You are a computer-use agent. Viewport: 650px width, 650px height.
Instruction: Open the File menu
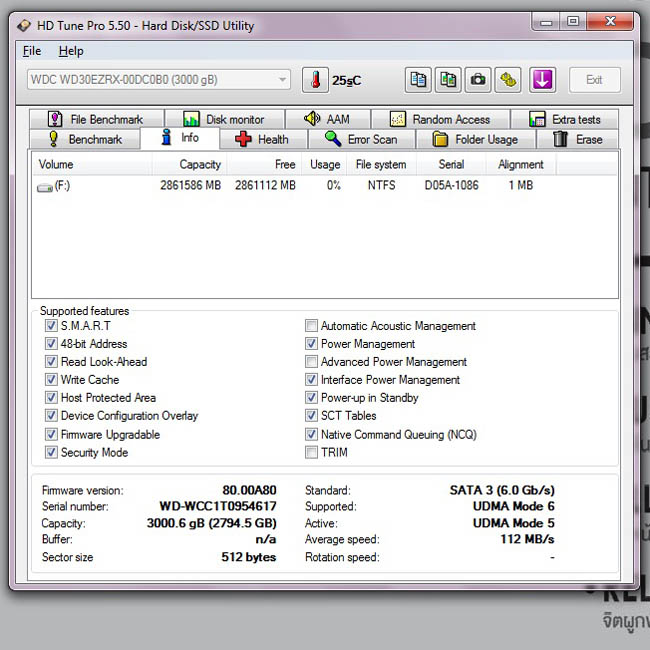tap(32, 51)
